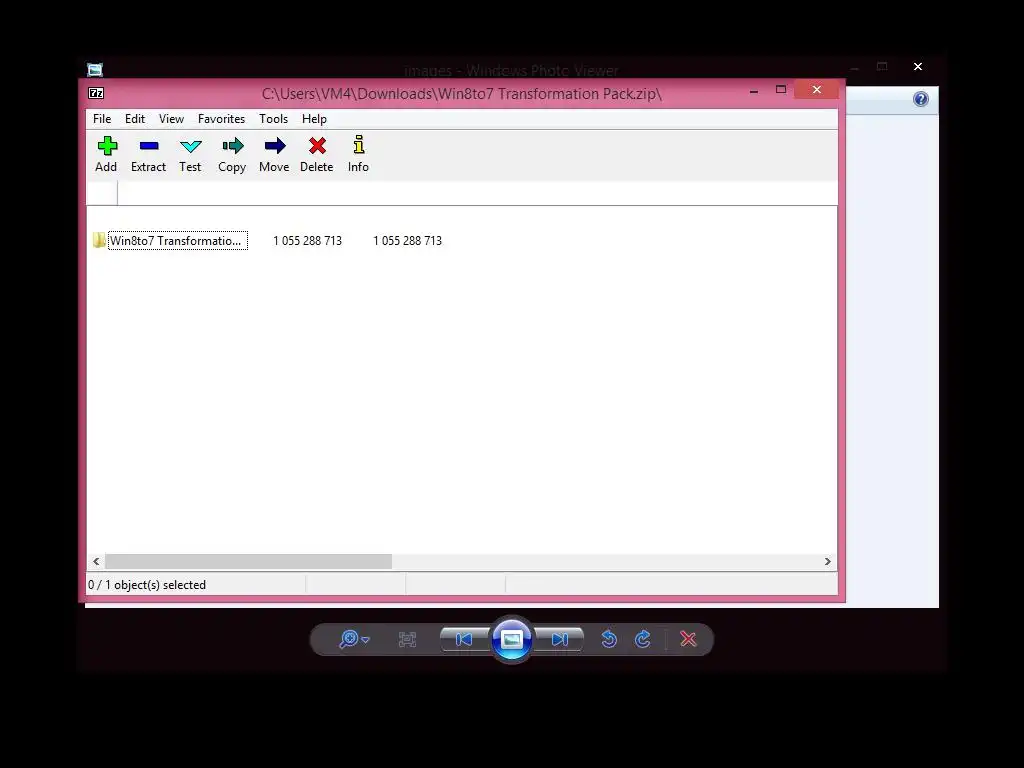The height and width of the screenshot is (768, 1024).
Task: Rotate image counterclockwise in Photo Viewer
Action: 609,639
